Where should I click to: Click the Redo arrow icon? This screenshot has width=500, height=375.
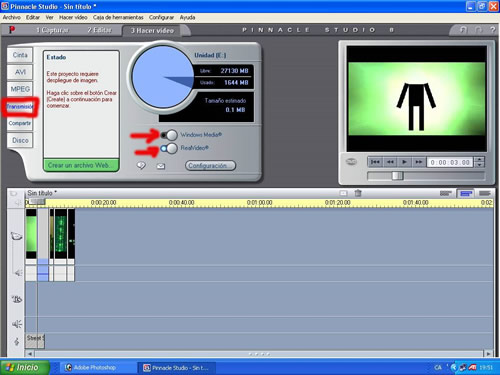[x=479, y=30]
